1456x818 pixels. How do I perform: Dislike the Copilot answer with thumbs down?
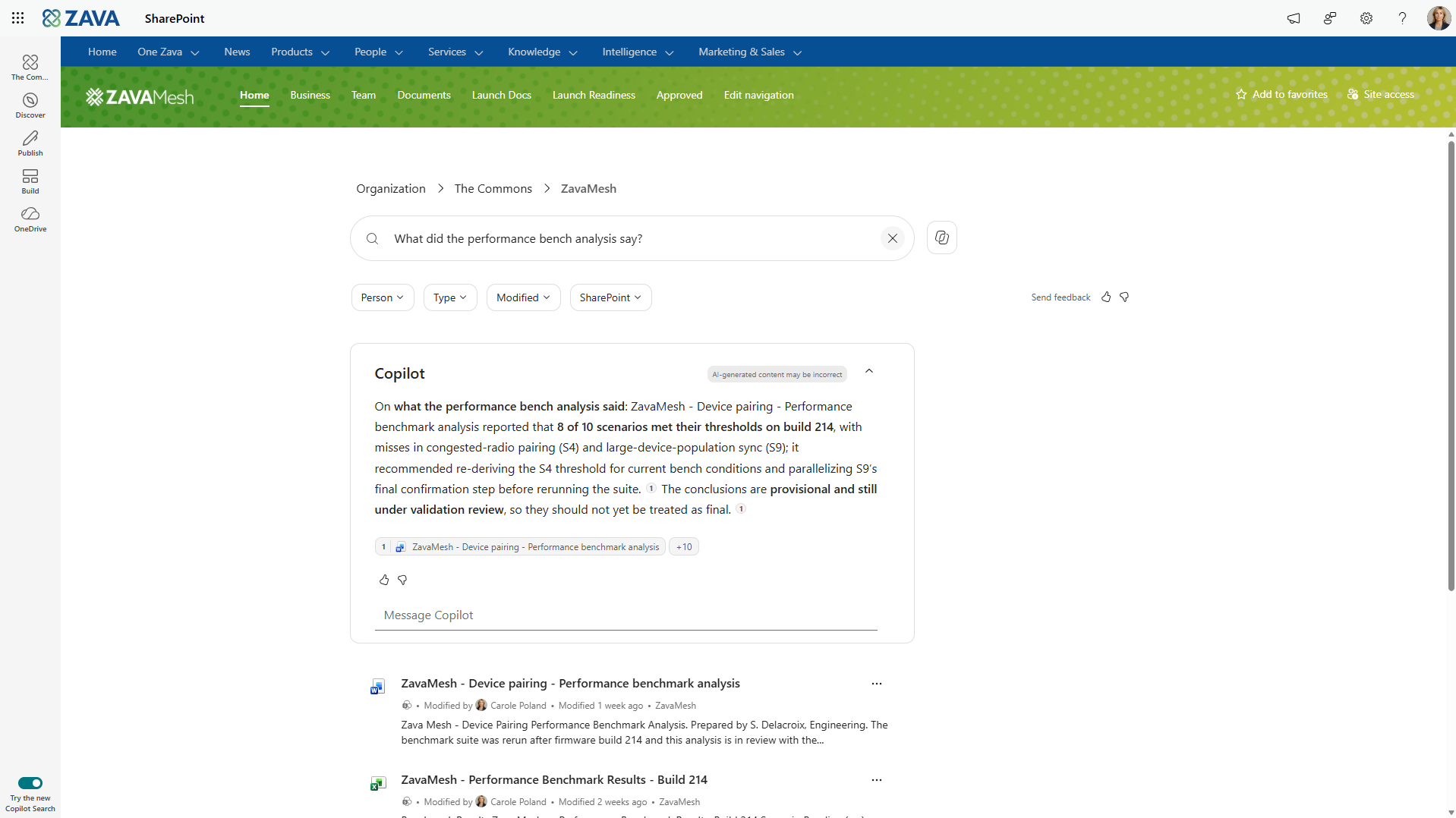point(402,580)
